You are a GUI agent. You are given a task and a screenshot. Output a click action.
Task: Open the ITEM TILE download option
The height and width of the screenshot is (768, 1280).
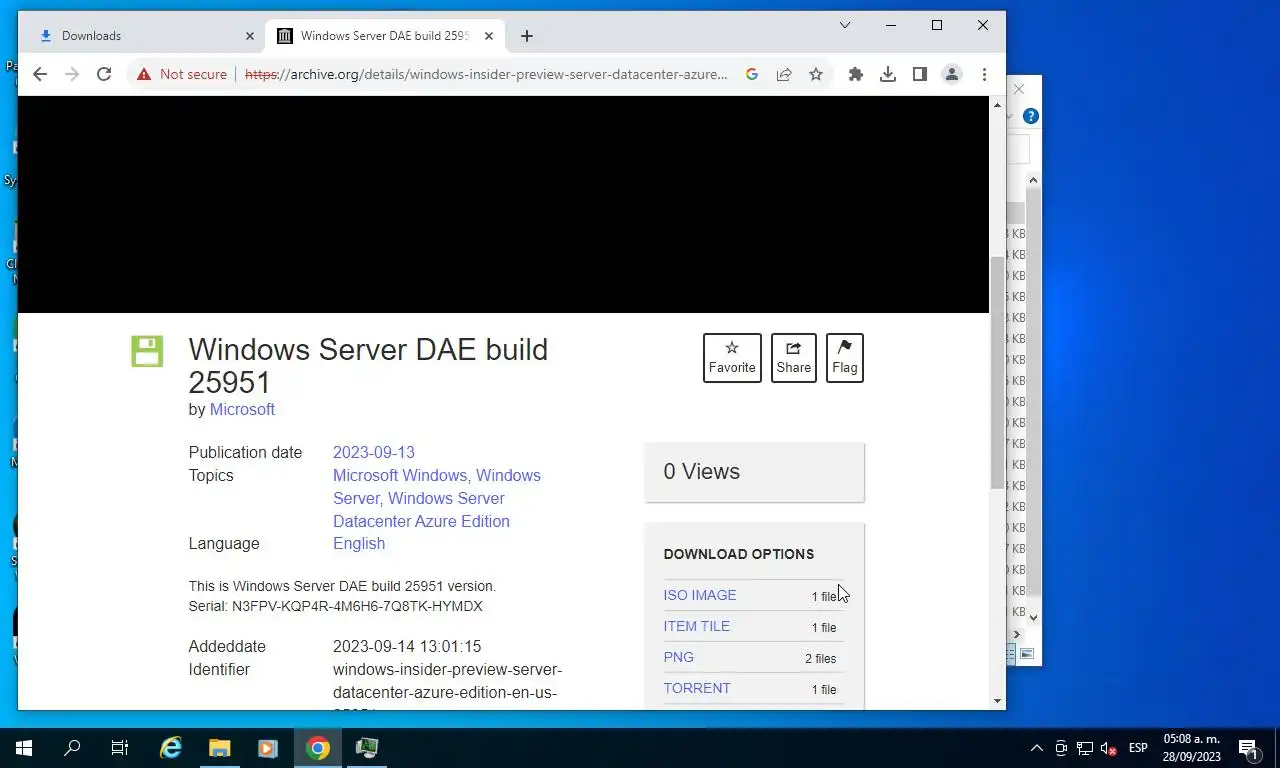tap(697, 626)
